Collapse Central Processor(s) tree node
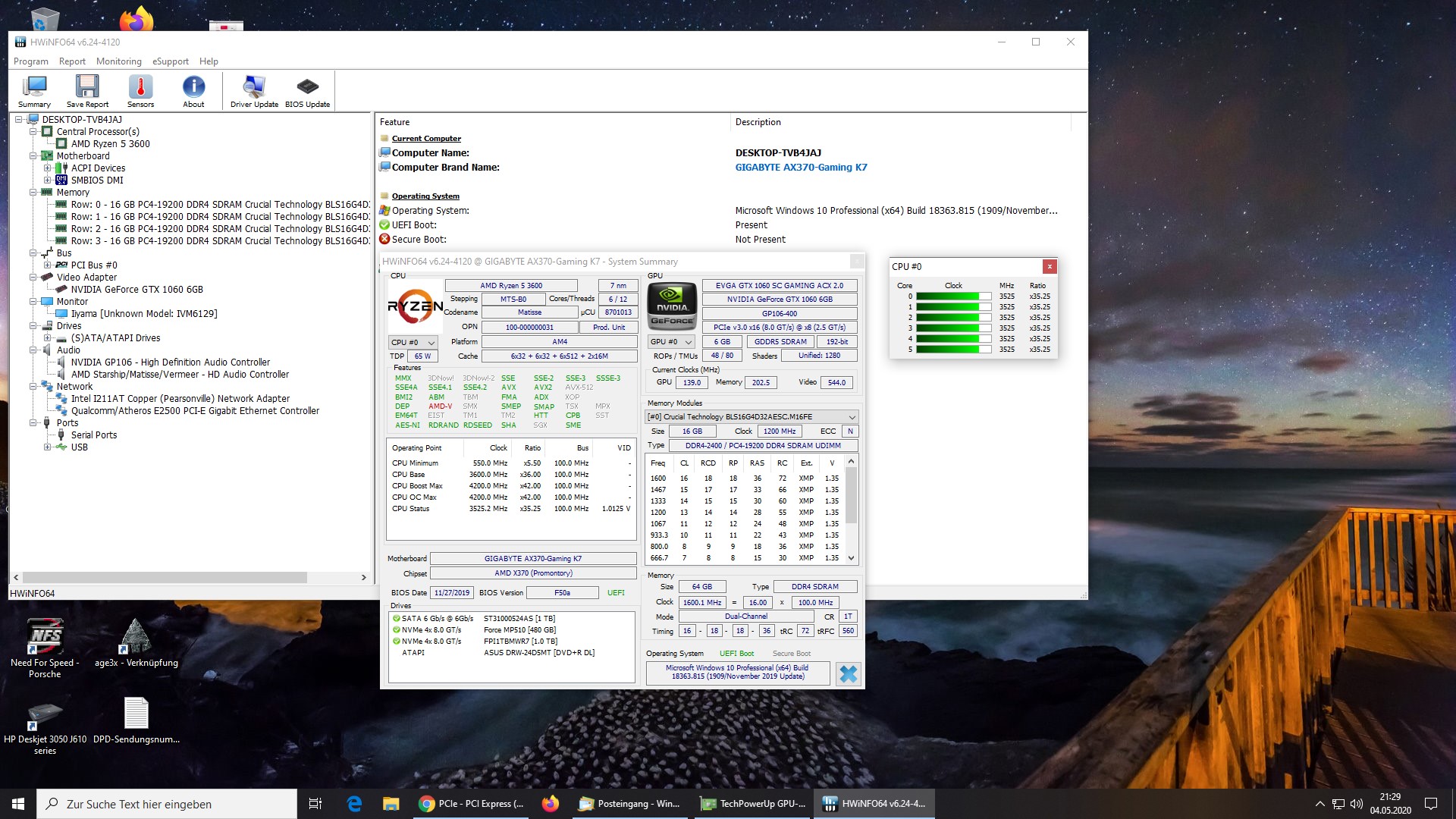The width and height of the screenshot is (1456, 819). coord(33,131)
